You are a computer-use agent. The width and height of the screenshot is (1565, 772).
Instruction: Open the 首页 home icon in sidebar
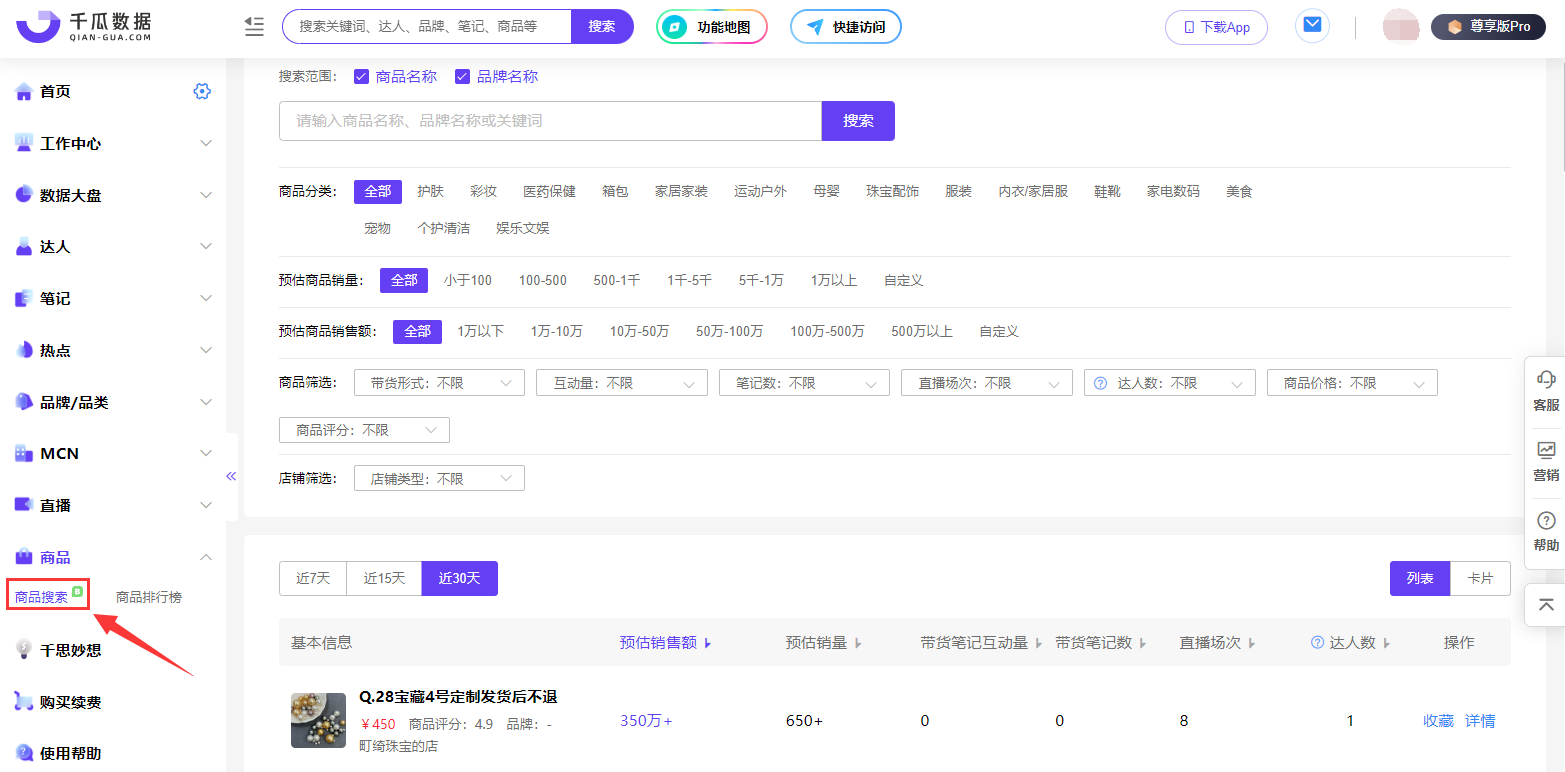23,91
